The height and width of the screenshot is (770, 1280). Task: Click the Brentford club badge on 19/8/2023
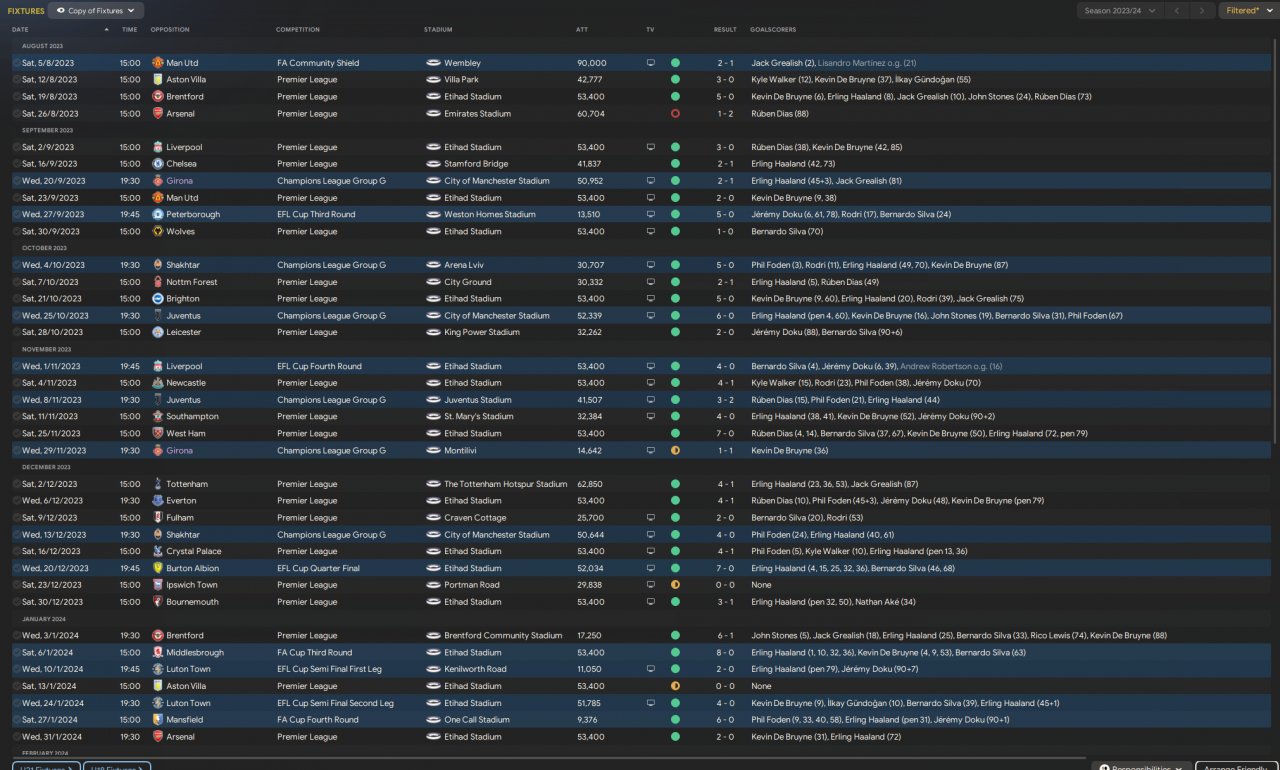(x=158, y=97)
